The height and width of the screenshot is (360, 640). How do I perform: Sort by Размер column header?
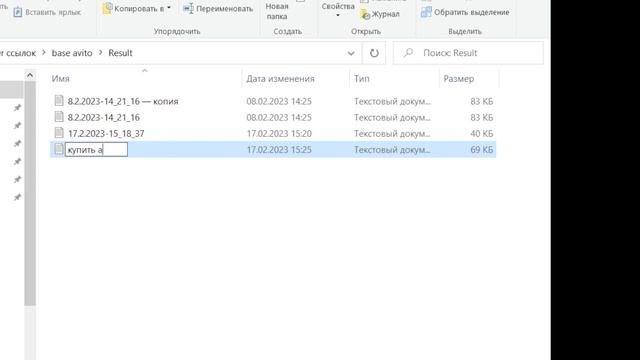(459, 78)
